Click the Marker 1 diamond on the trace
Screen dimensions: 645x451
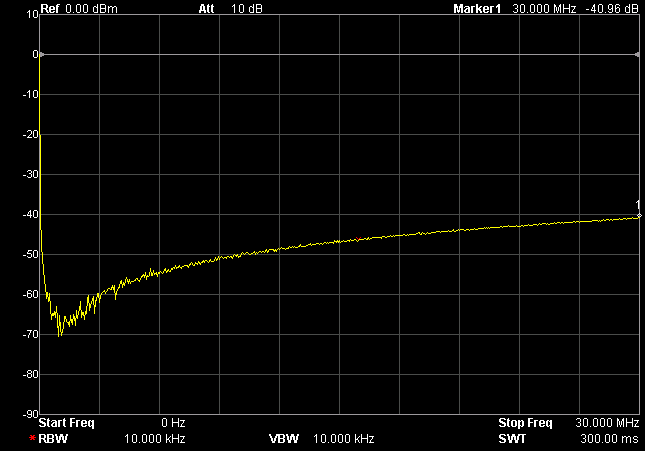click(x=639, y=216)
